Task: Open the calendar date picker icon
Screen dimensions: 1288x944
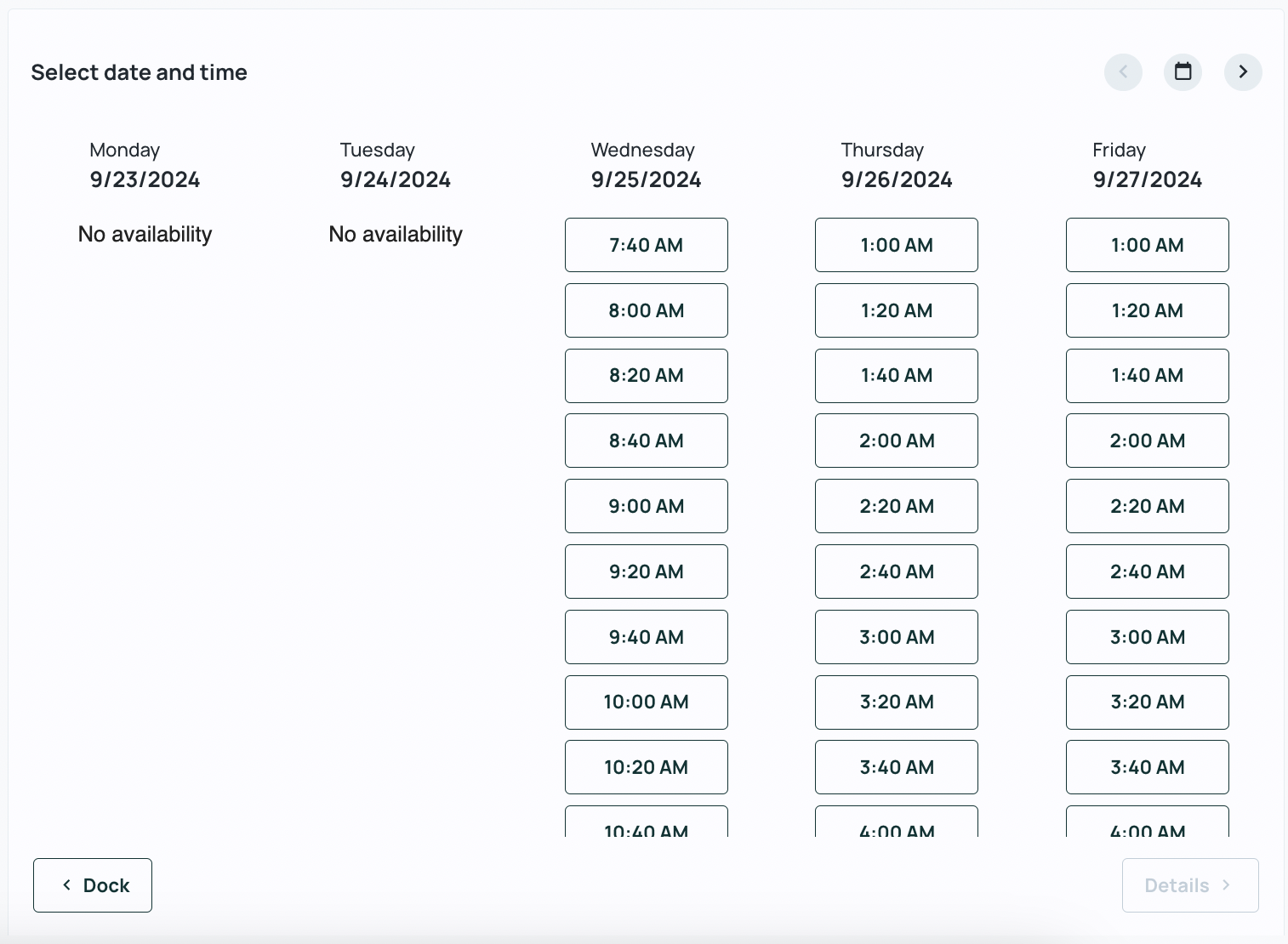Action: [1183, 71]
